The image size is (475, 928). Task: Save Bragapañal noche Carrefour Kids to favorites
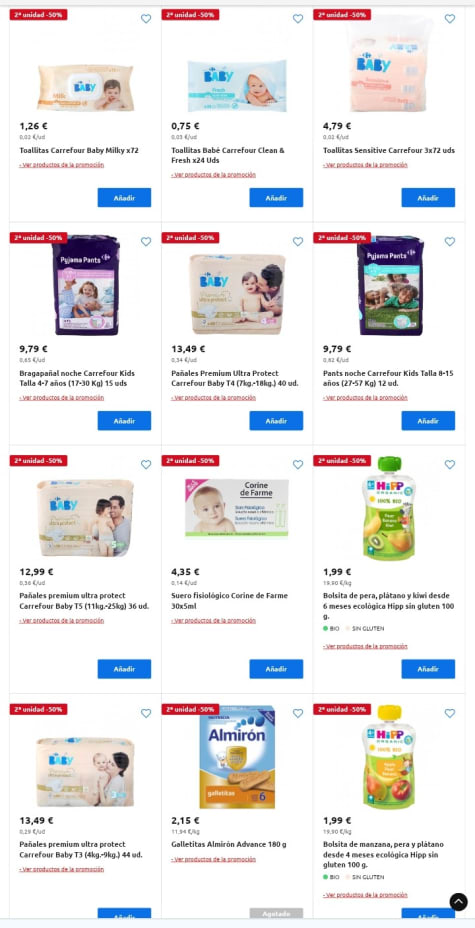146,241
